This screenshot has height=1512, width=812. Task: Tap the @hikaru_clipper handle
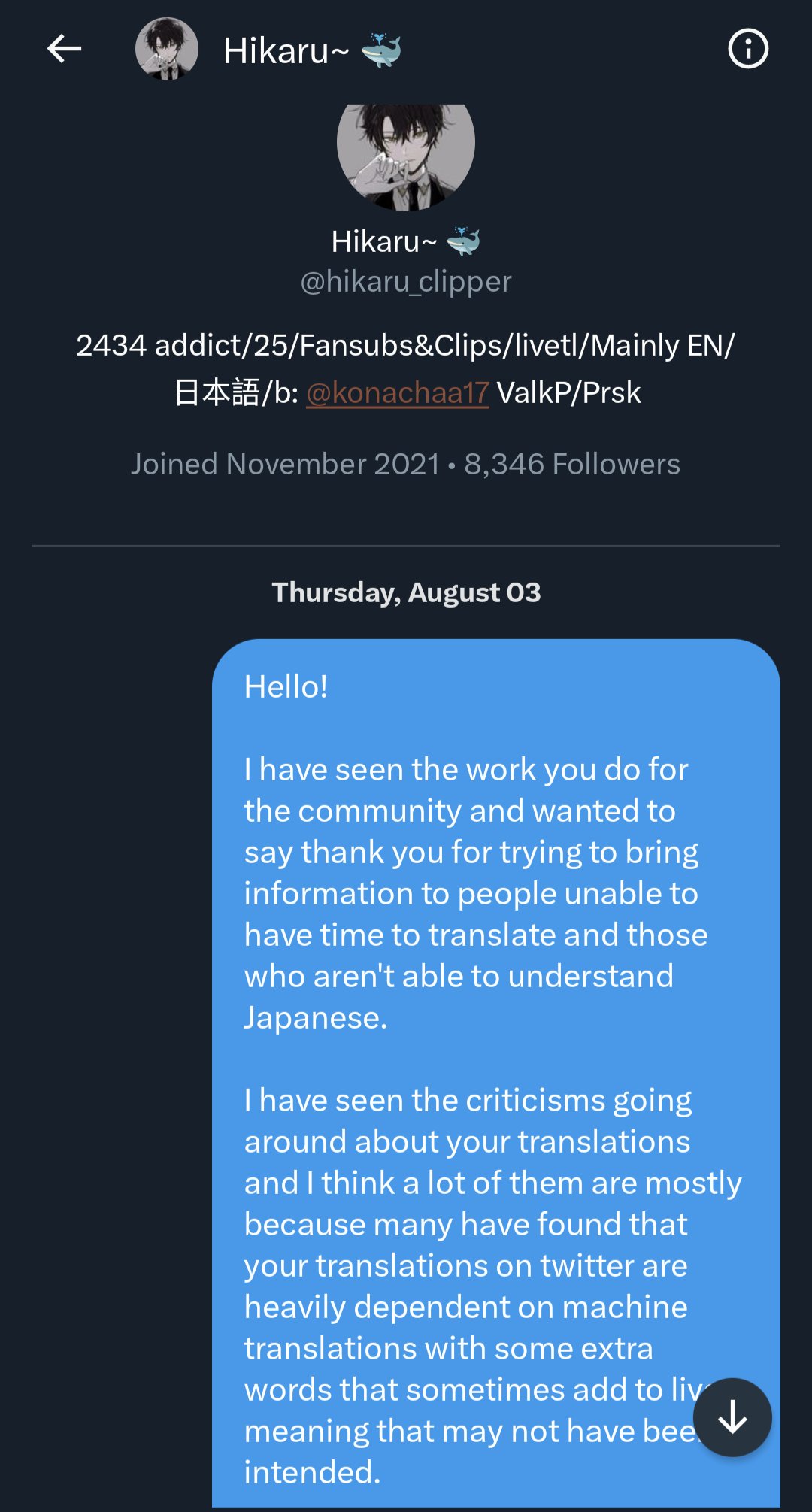(406, 282)
